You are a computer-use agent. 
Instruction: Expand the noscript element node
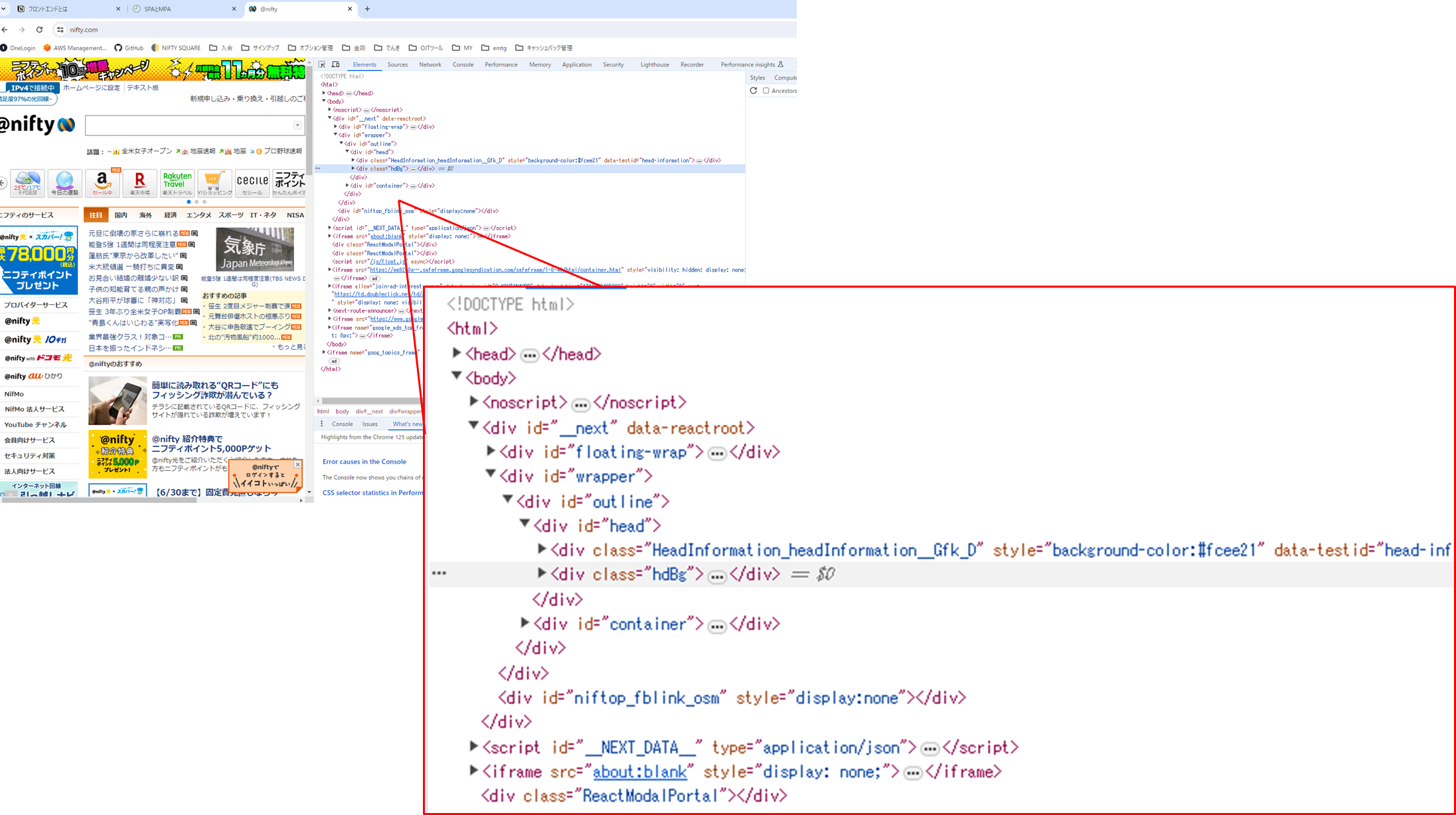(x=330, y=110)
